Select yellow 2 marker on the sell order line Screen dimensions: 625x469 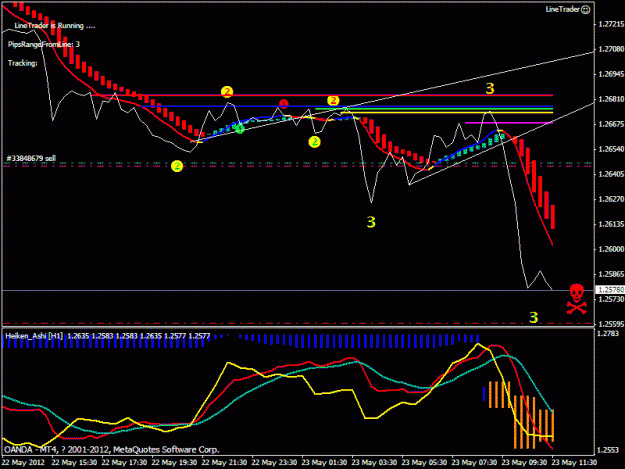177,166
